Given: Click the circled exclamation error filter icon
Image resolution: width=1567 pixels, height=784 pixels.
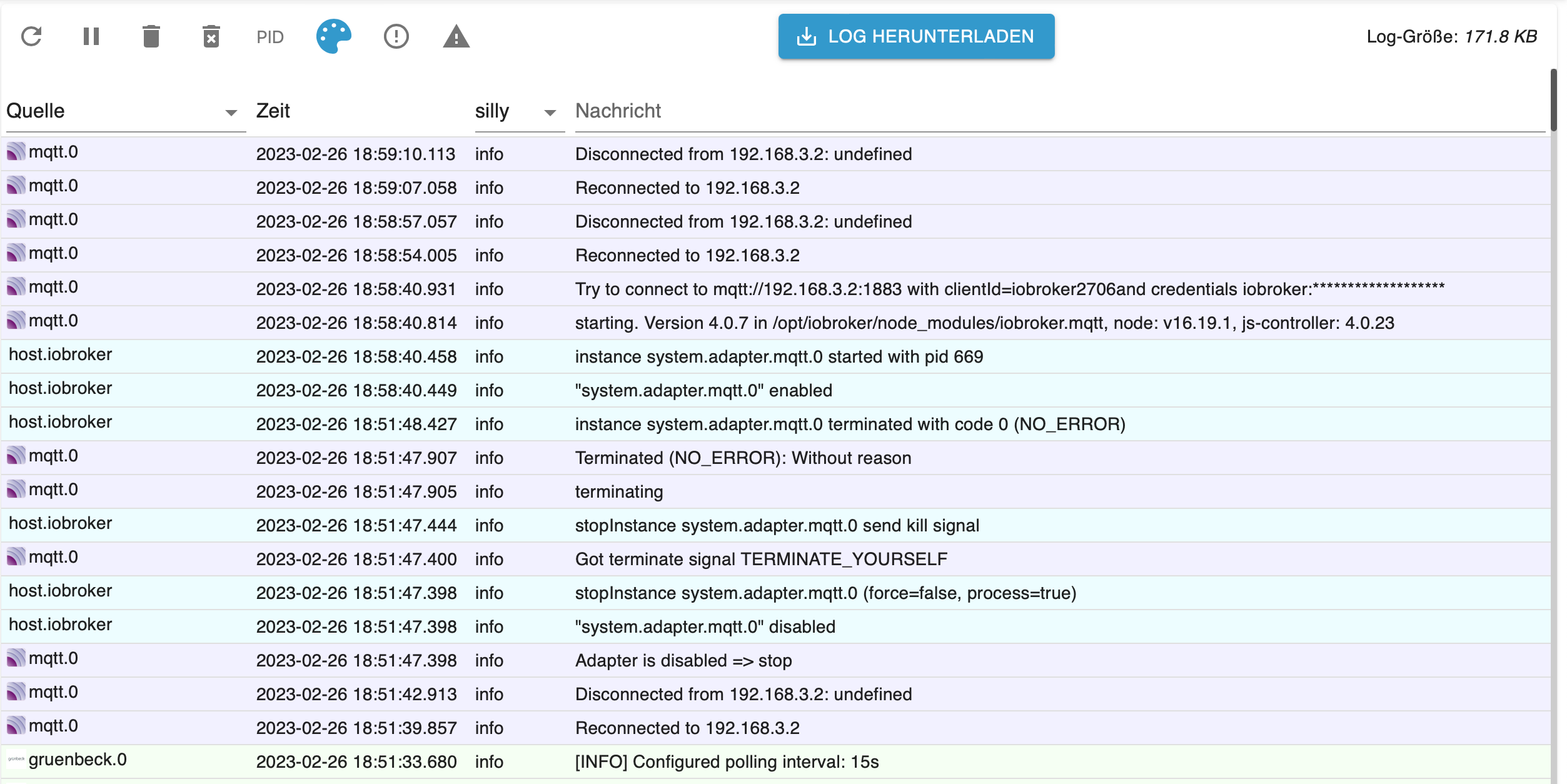Looking at the screenshot, I should point(396,37).
